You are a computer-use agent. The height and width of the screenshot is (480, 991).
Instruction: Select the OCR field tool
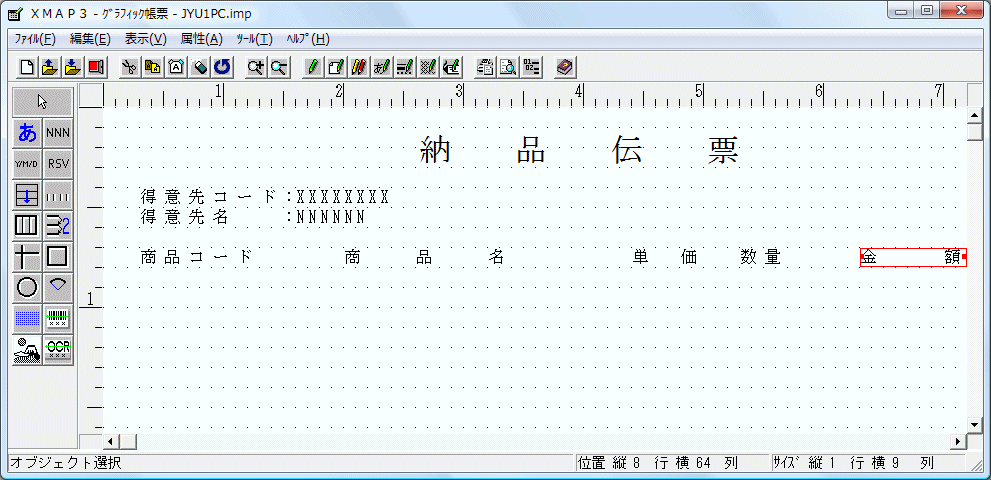[58, 350]
